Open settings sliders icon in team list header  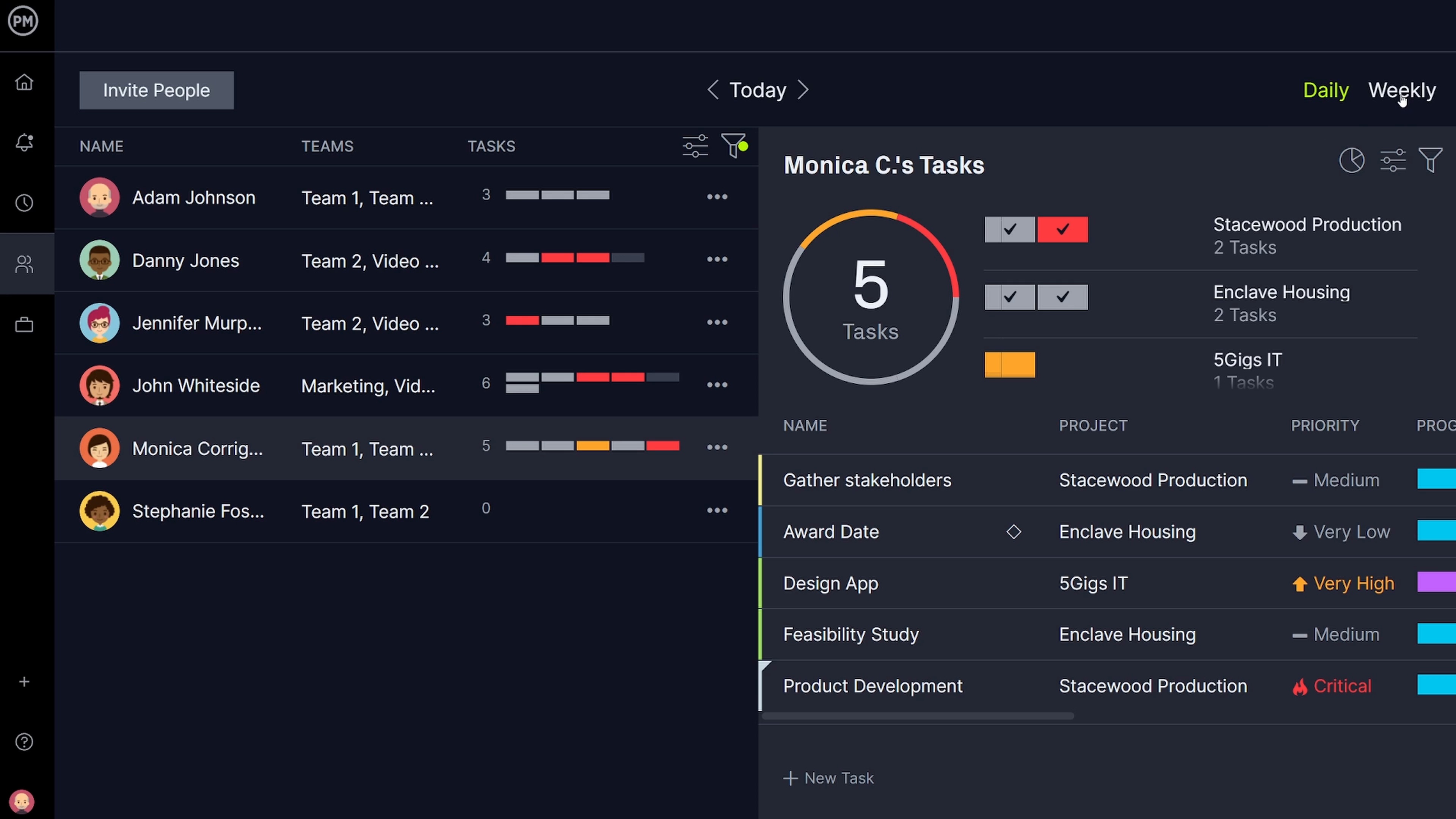[x=695, y=146]
